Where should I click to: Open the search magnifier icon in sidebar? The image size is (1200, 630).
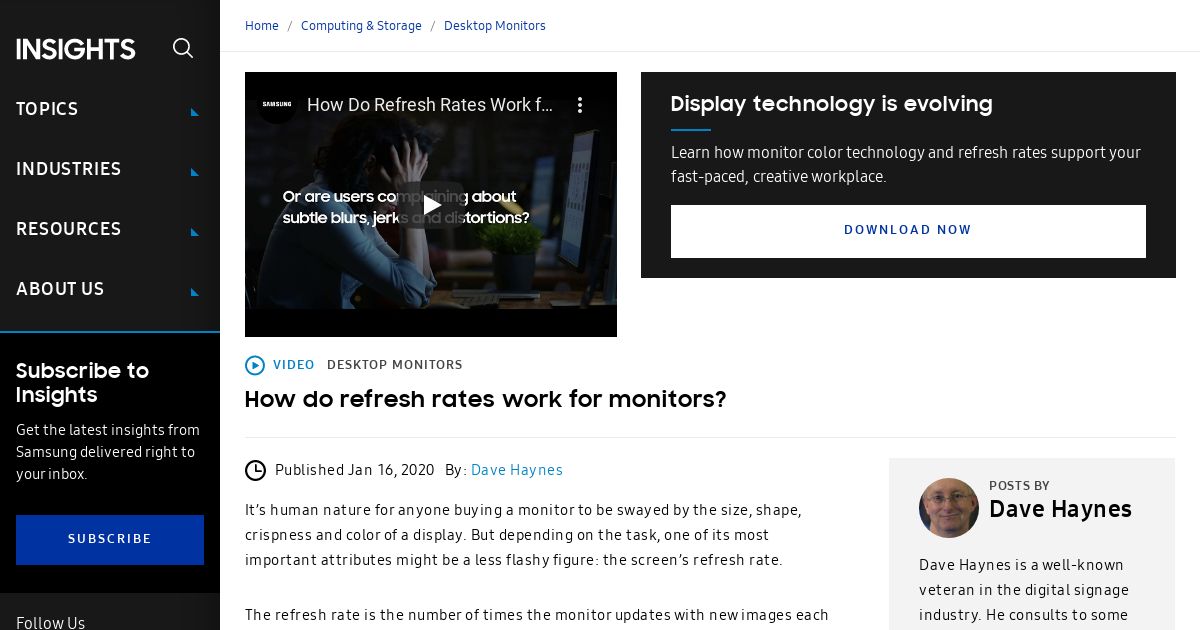pyautogui.click(x=183, y=48)
